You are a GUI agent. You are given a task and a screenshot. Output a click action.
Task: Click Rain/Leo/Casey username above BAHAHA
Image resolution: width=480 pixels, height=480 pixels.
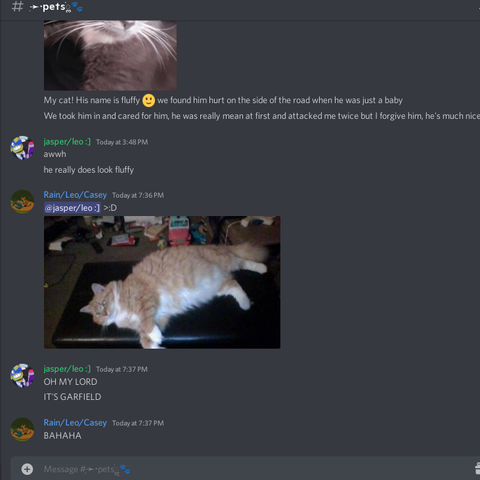75,423
